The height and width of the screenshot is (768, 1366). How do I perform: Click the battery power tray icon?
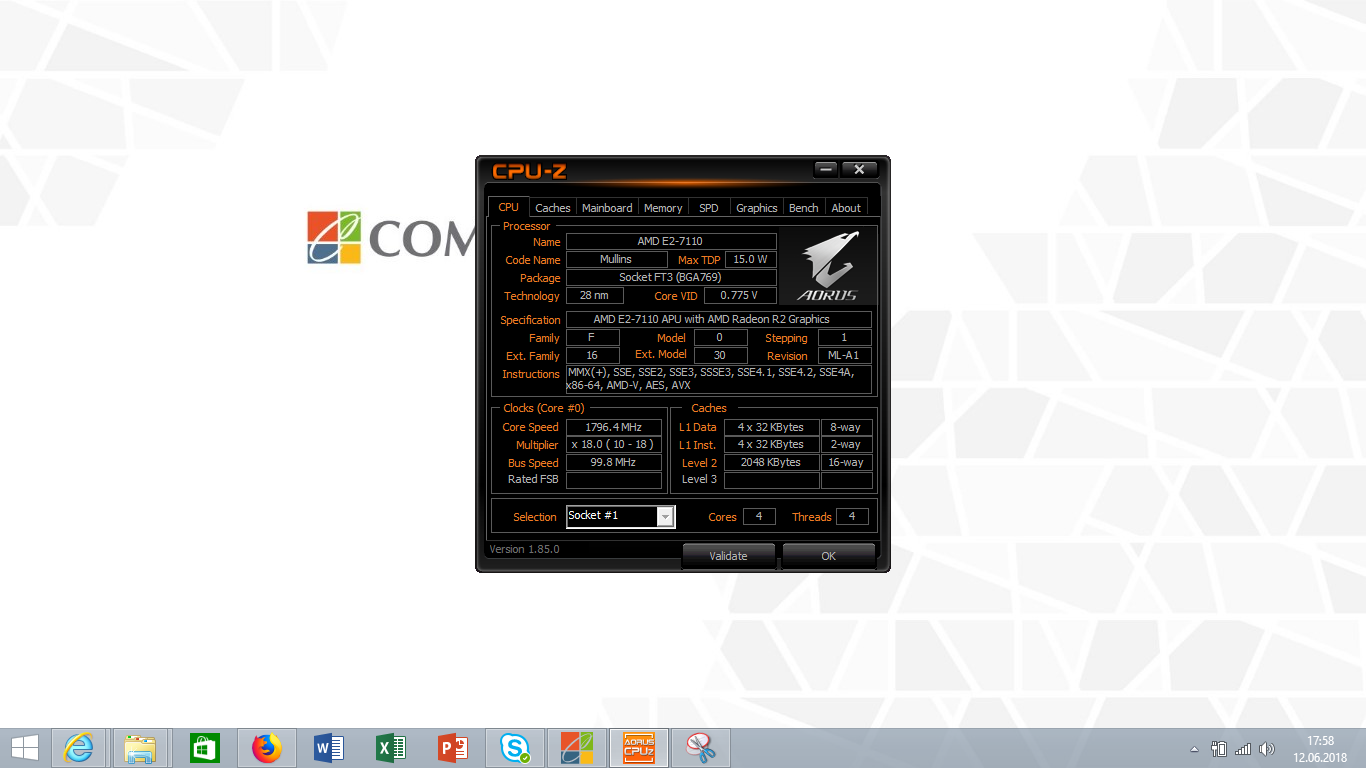(1219, 749)
